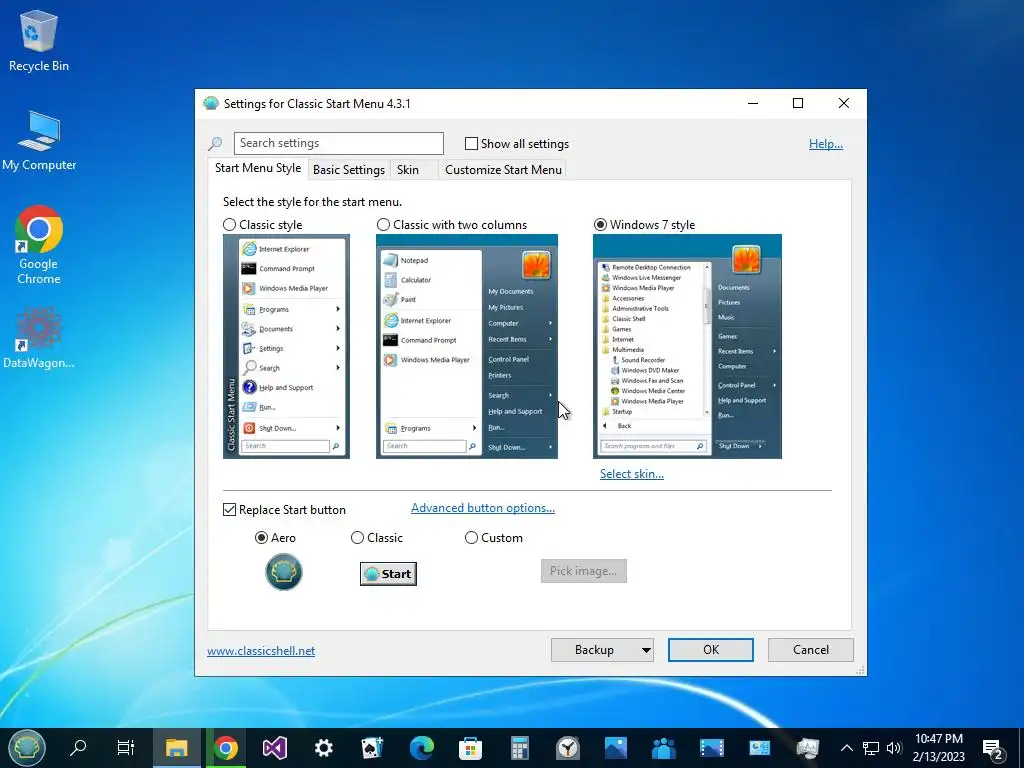Select the My Computer desktop icon
The height and width of the screenshot is (768, 1024).
pos(39,140)
